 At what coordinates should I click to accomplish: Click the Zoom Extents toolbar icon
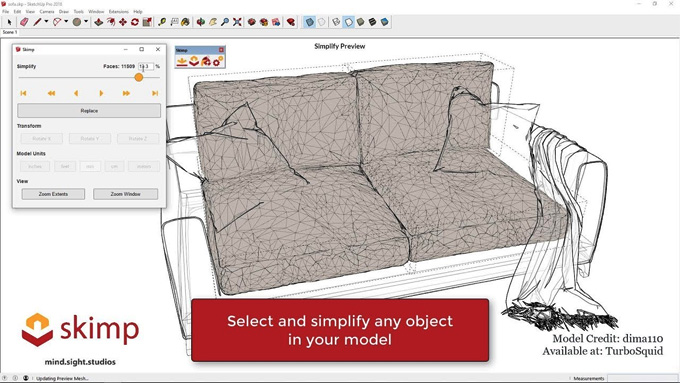coord(237,22)
